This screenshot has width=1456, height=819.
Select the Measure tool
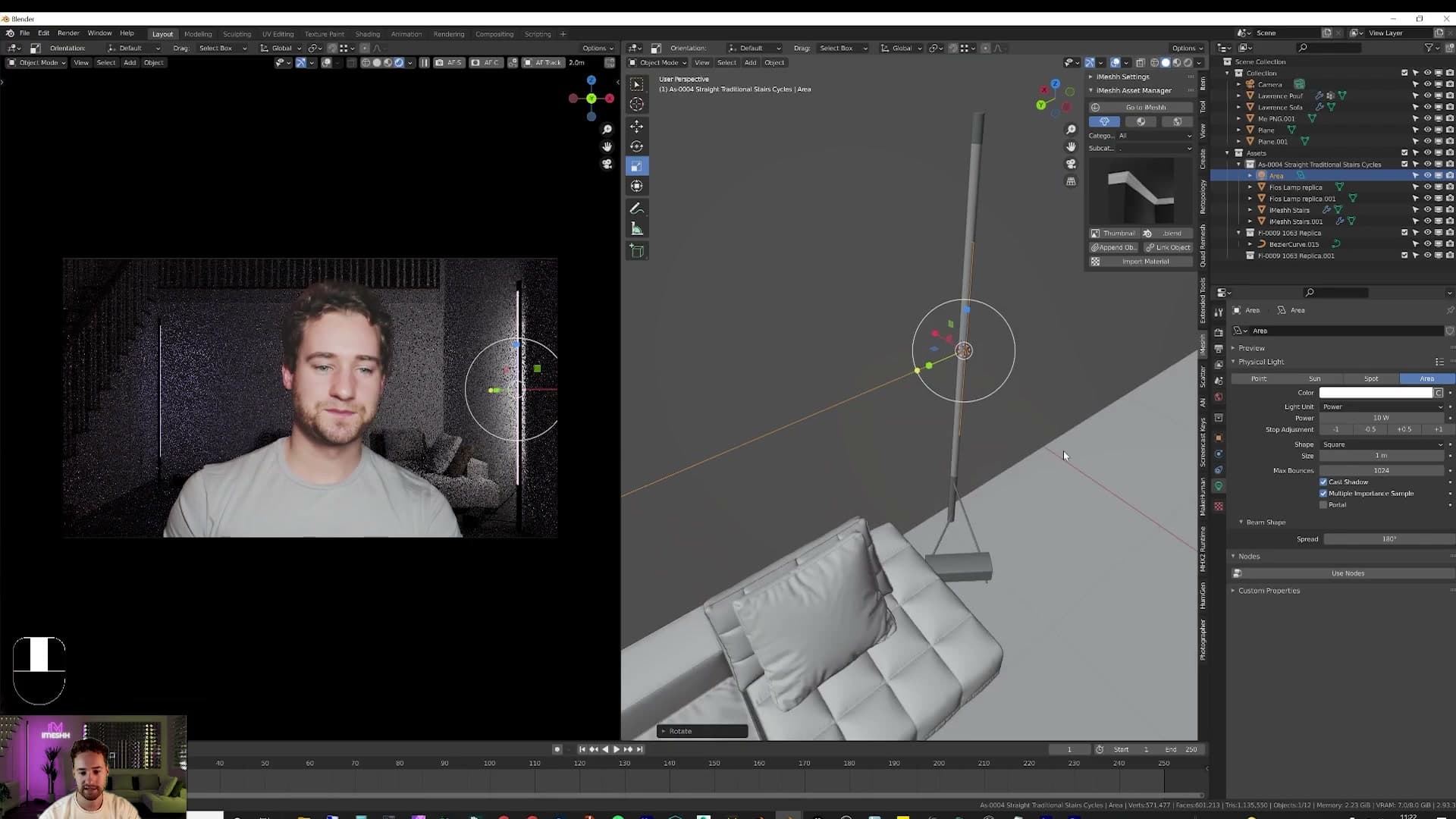(x=637, y=229)
